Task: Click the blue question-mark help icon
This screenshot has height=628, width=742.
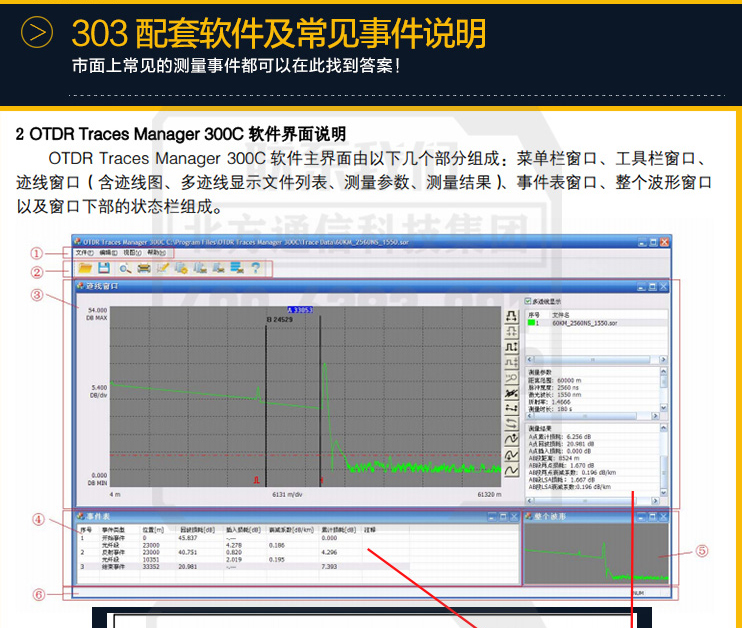Action: (256, 268)
